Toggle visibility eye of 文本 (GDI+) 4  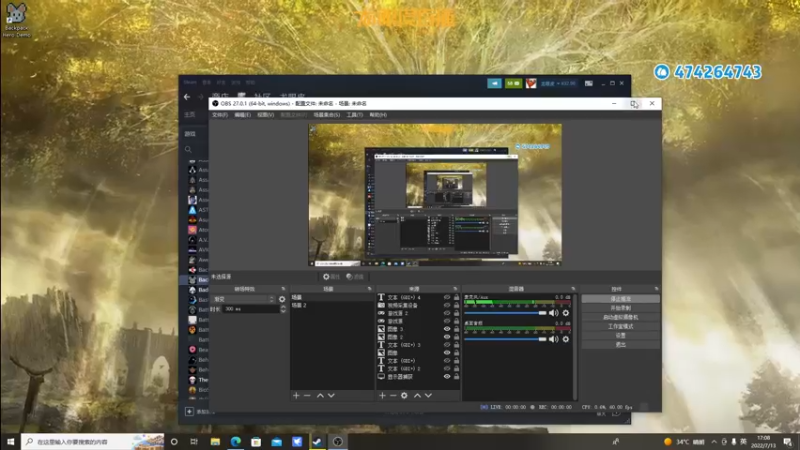coord(447,297)
